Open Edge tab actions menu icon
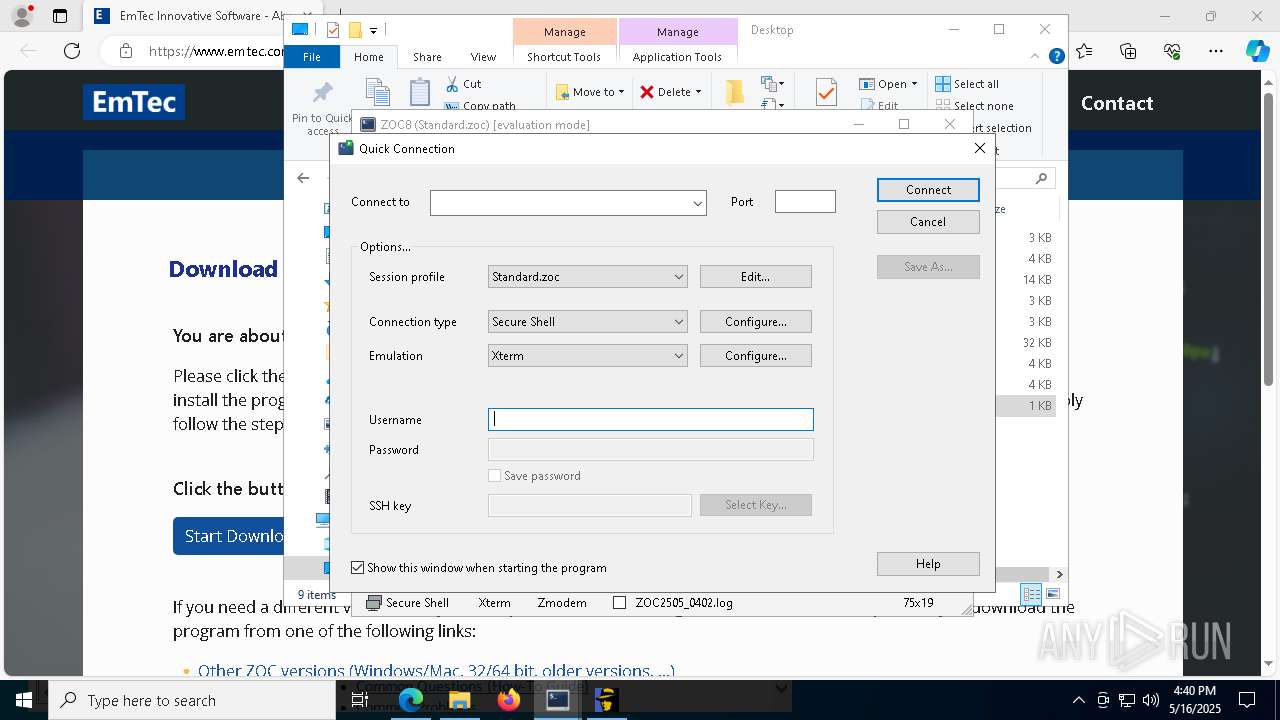This screenshot has width=1280, height=720. [x=60, y=16]
